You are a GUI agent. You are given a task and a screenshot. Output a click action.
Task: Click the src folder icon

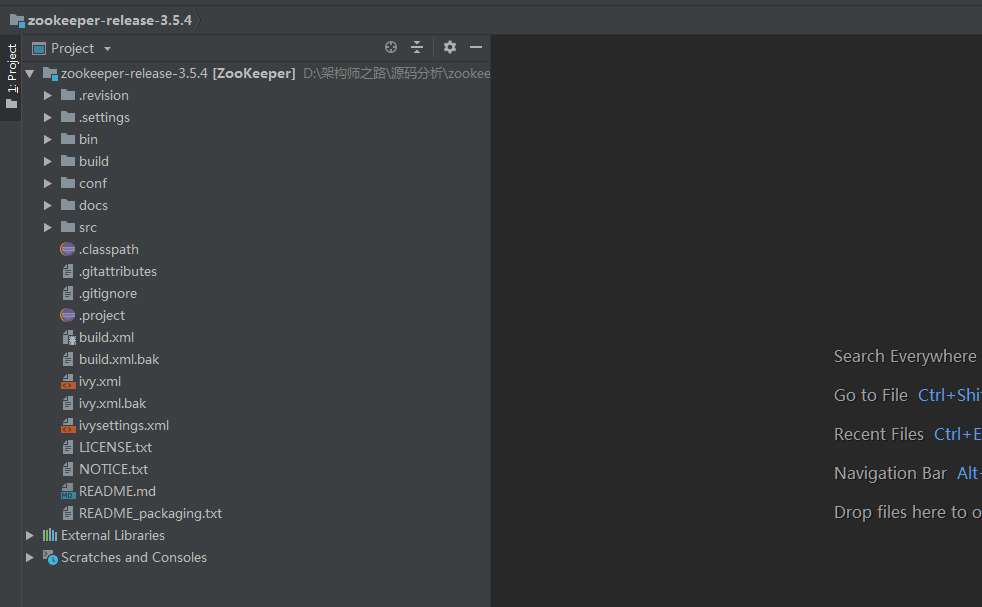point(68,226)
